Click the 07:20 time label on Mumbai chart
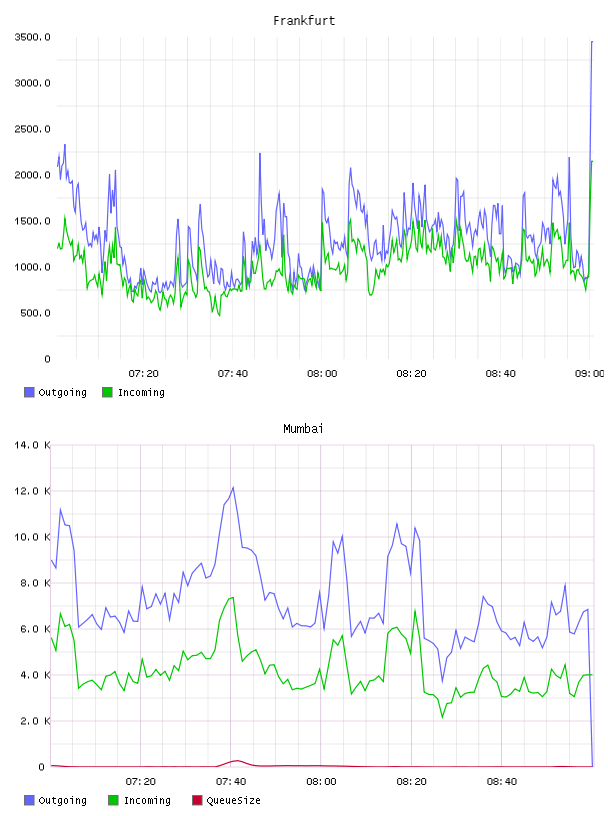Image resolution: width=608 pixels, height=816 pixels. (x=141, y=782)
